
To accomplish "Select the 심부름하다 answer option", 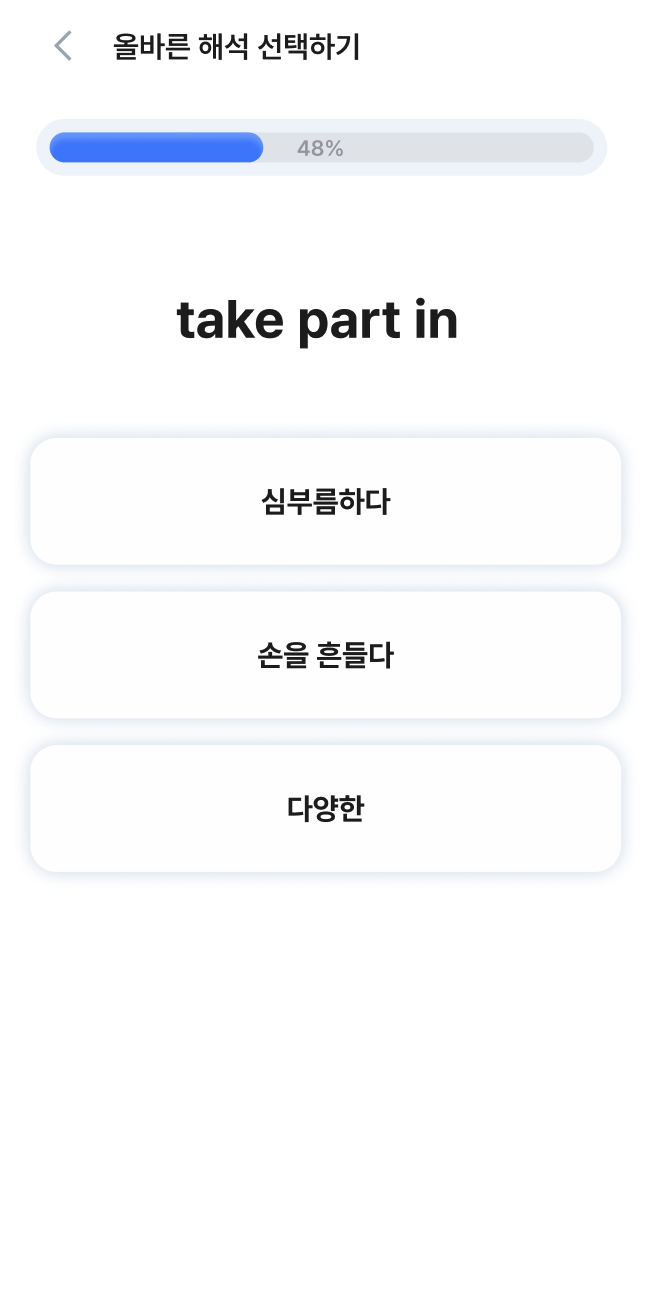I will [x=323, y=501].
